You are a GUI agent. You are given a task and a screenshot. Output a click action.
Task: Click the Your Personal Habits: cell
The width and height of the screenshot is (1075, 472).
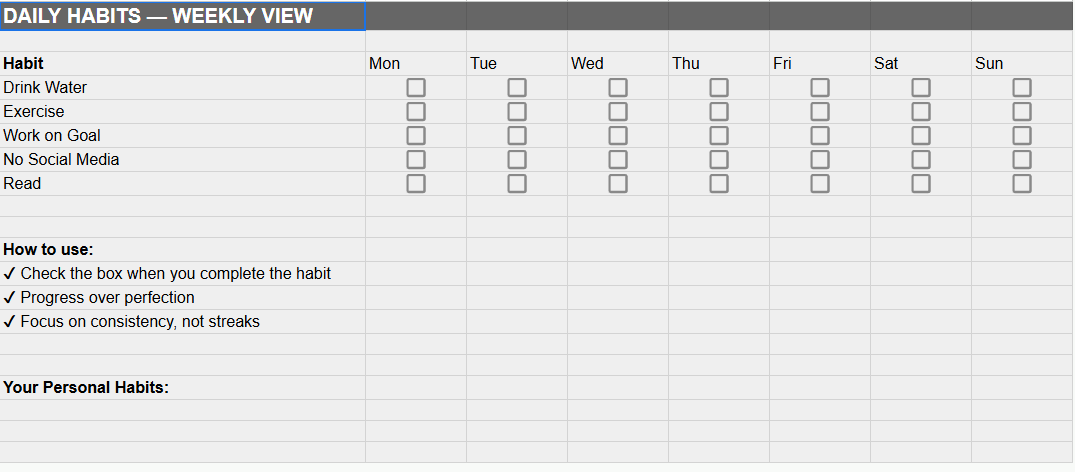point(183,388)
